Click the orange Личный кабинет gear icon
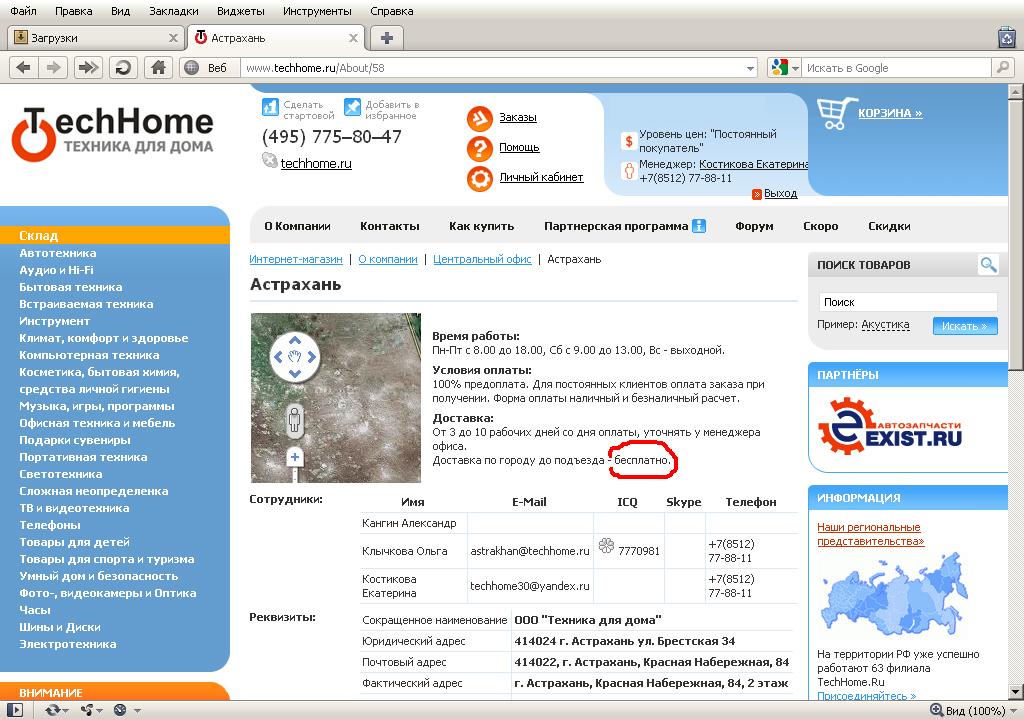Viewport: 1024px width, 719px height. [x=479, y=178]
